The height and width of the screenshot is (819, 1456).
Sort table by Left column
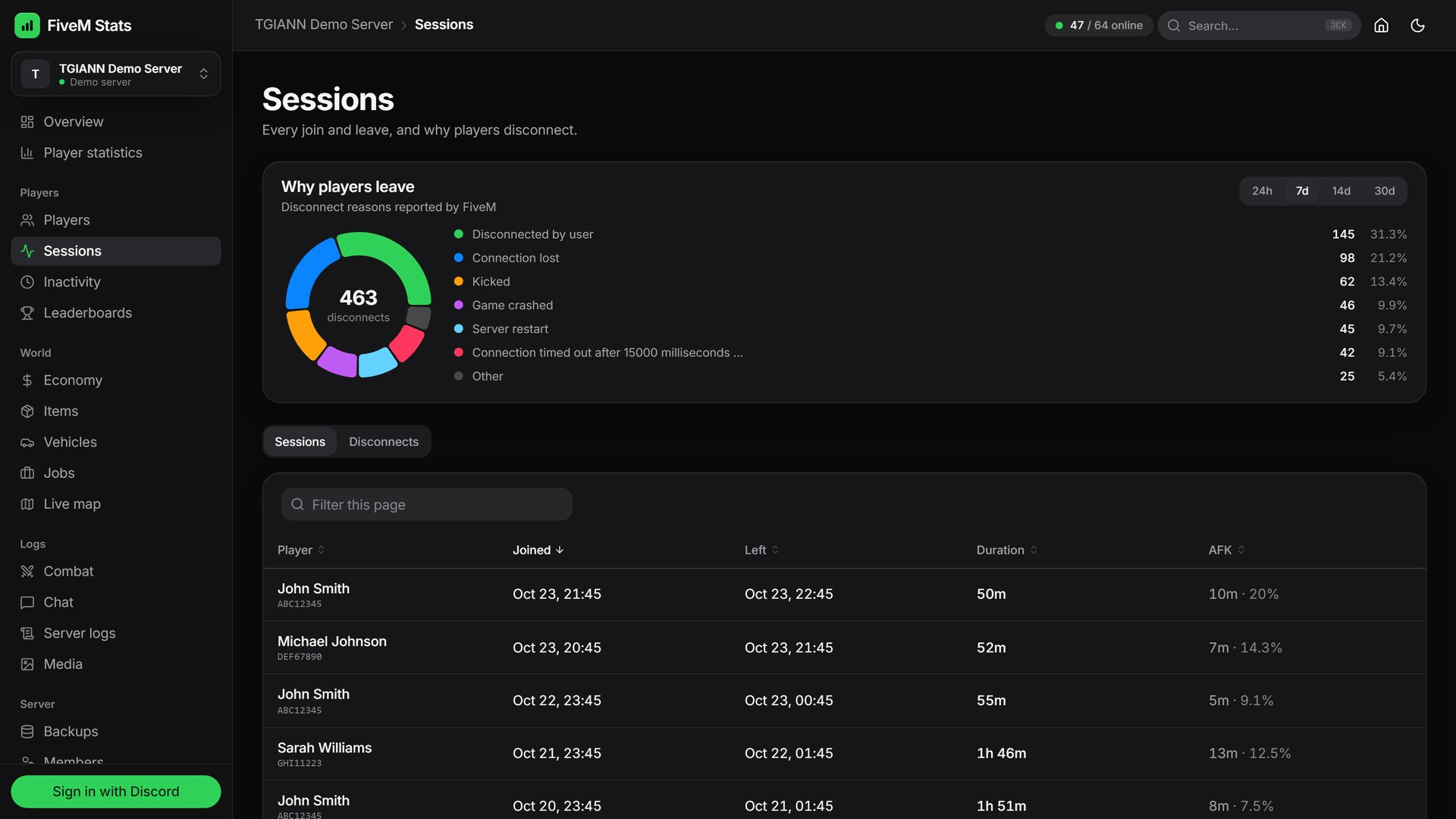pos(761,550)
